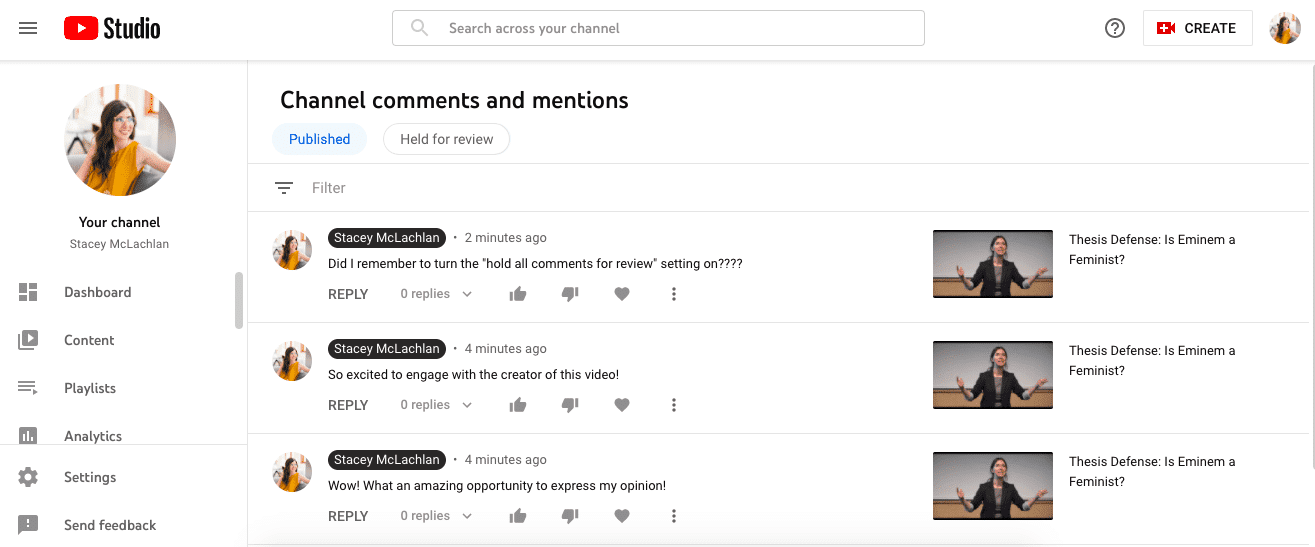The height and width of the screenshot is (547, 1315).
Task: Open the hamburger navigation menu
Action: point(28,28)
